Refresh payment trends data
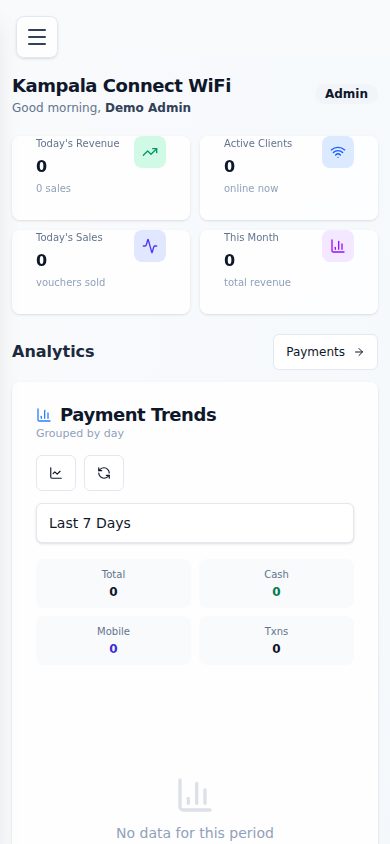Image resolution: width=390 pixels, height=844 pixels. [104, 473]
